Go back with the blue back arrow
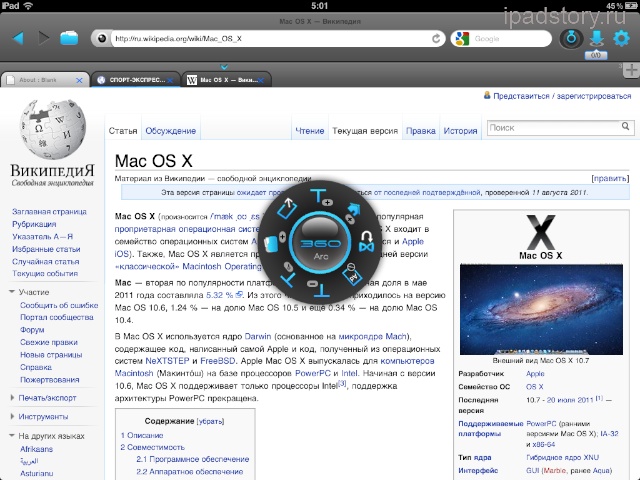Image resolution: width=640 pixels, height=480 pixels. [19, 38]
